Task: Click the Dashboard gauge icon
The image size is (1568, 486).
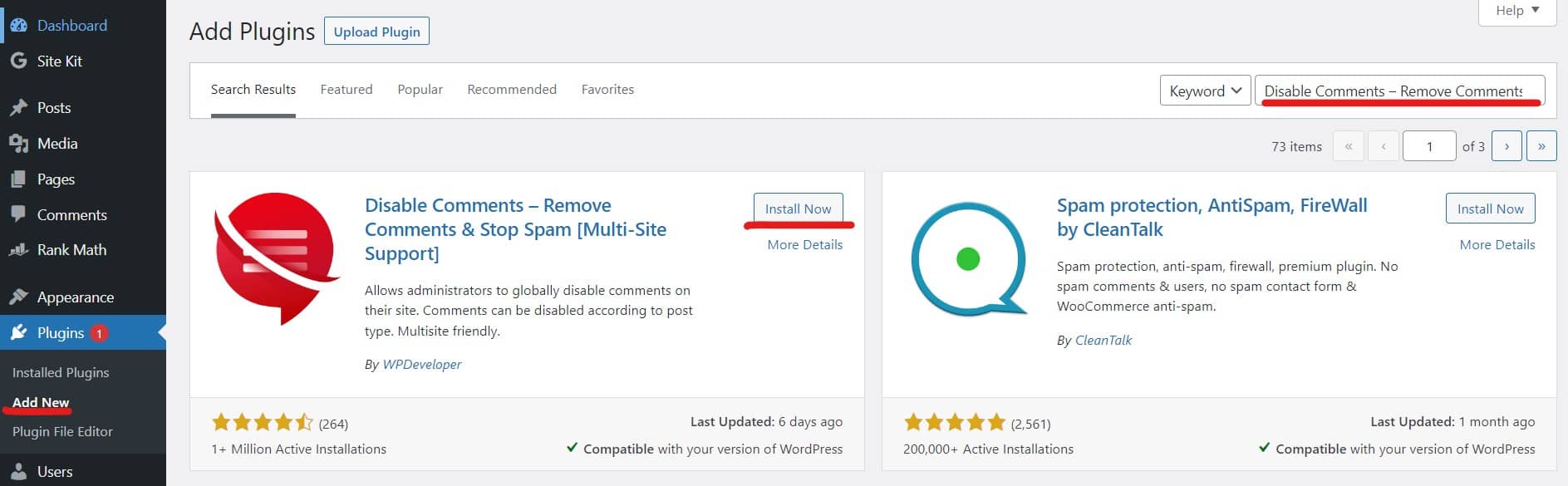Action: click(x=18, y=26)
